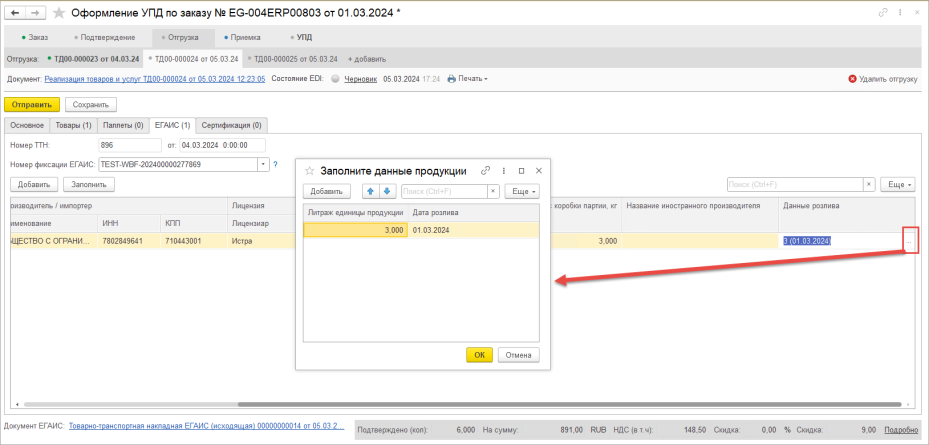Select the KPP cell 710443001
Screen dimensions: 929x445
click(x=194, y=241)
